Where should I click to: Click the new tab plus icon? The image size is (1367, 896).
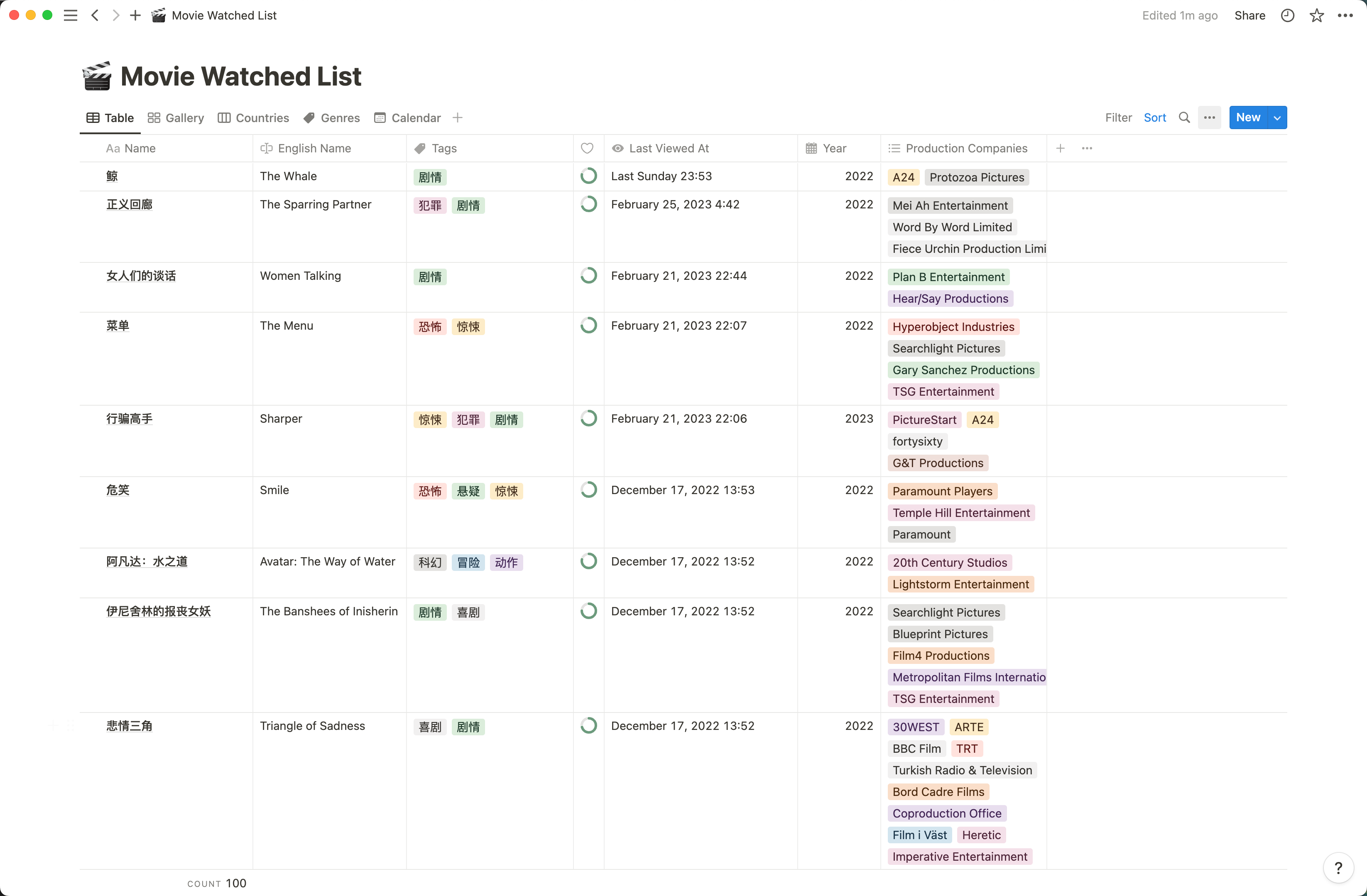click(x=135, y=15)
